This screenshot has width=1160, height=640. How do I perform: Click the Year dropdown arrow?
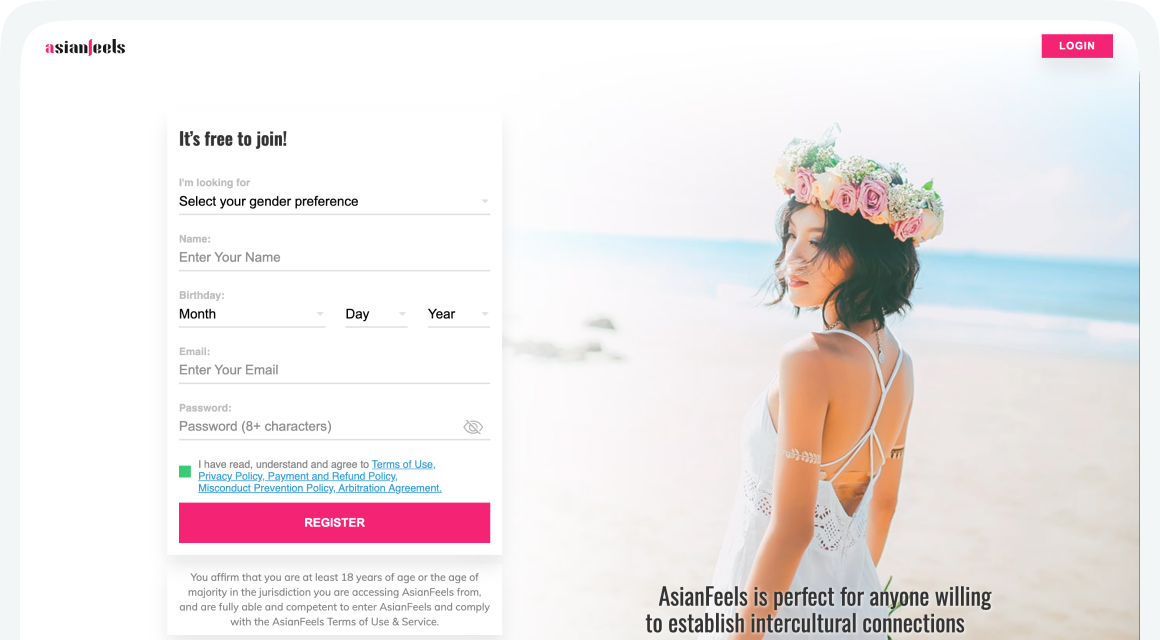pos(485,314)
